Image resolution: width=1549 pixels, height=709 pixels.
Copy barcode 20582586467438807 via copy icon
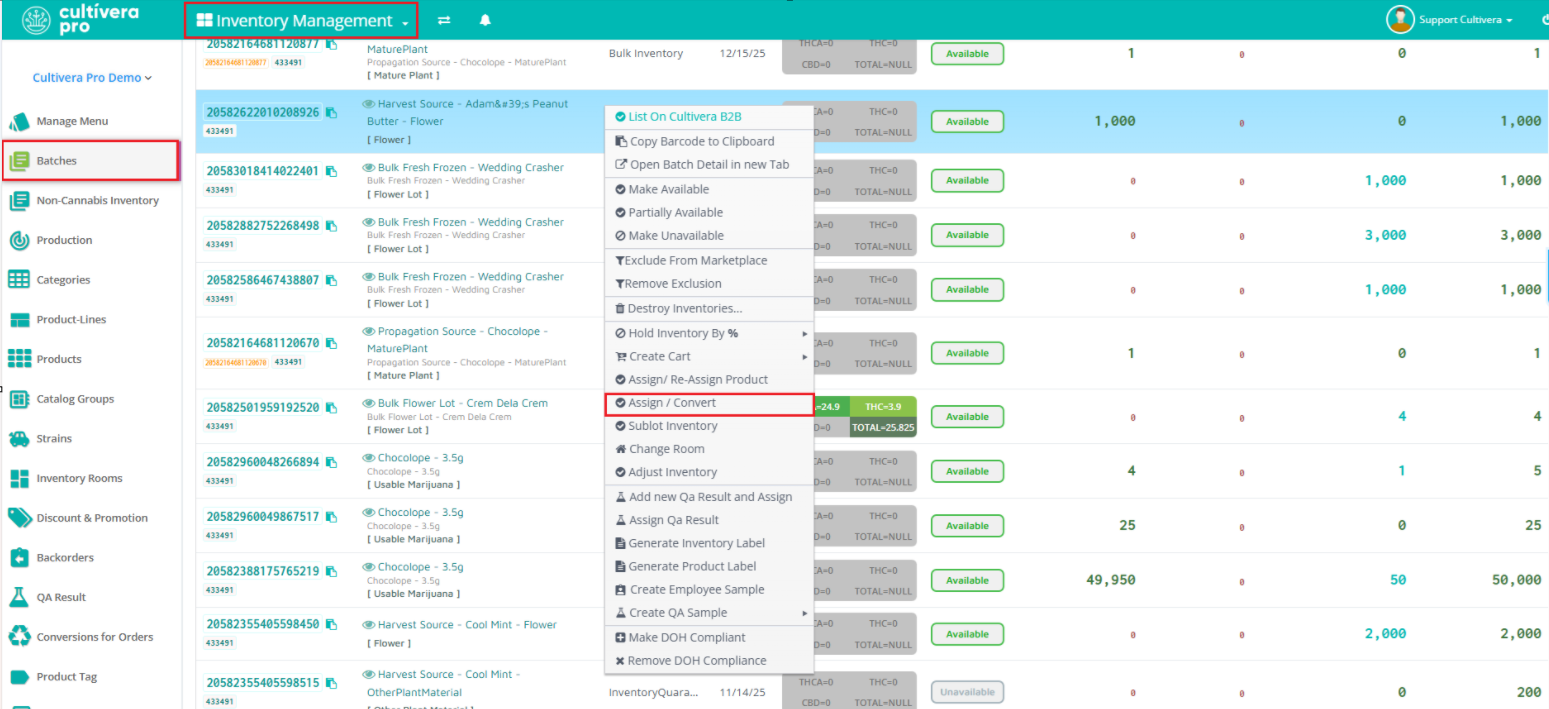(331, 281)
